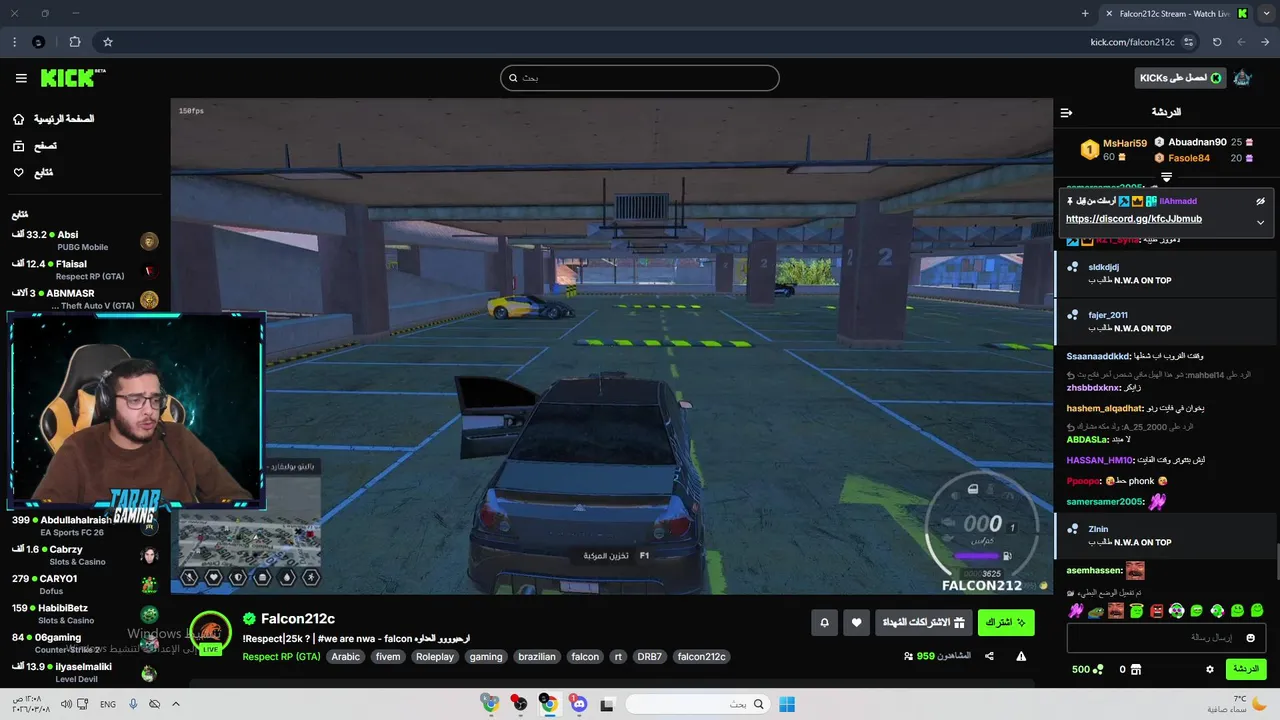
Task: Click username sldkdjdj in chat
Action: [x=1103, y=267]
